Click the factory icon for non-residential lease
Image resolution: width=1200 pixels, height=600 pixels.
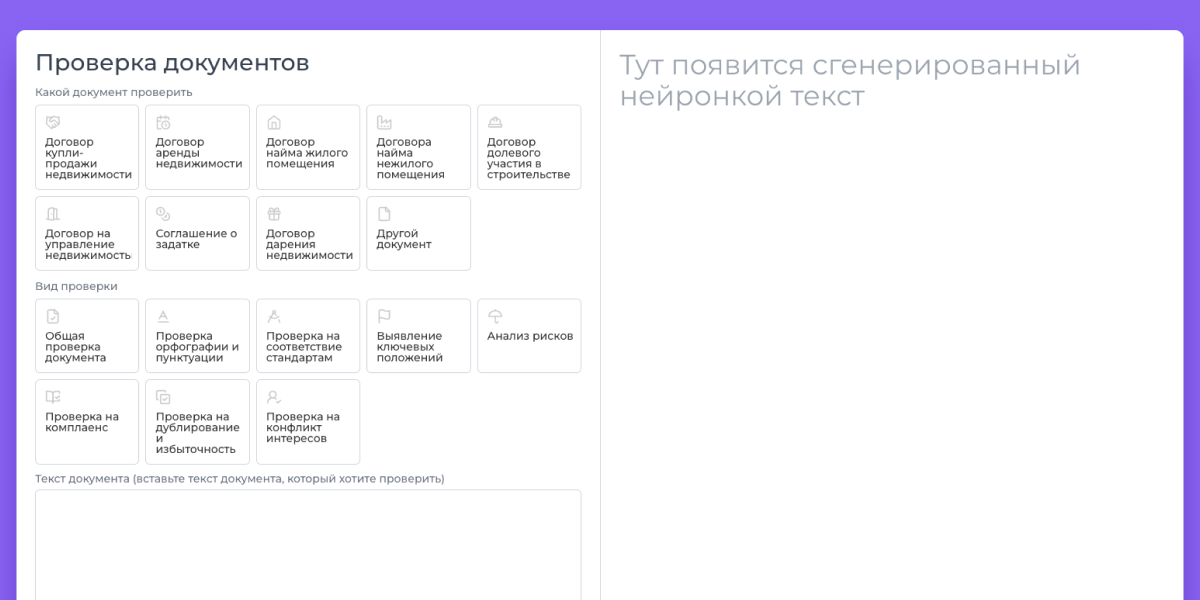tap(384, 122)
